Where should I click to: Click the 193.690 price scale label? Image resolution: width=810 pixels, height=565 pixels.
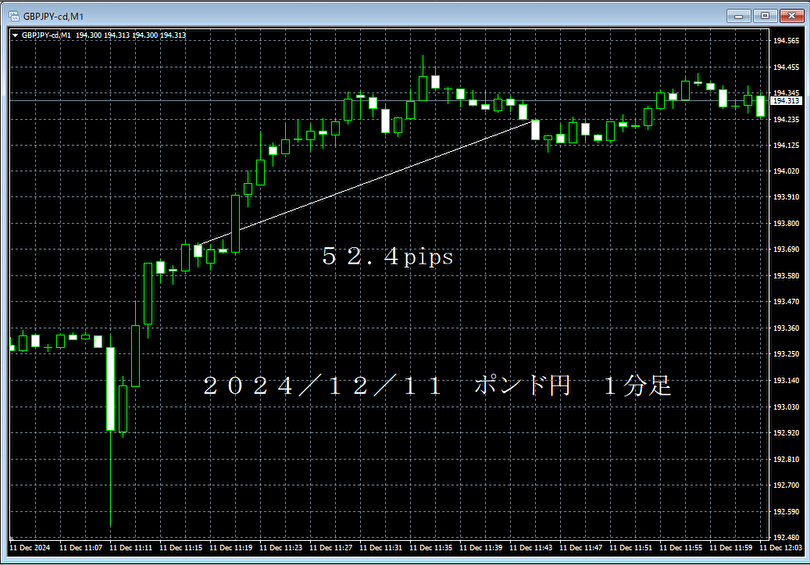(x=786, y=249)
